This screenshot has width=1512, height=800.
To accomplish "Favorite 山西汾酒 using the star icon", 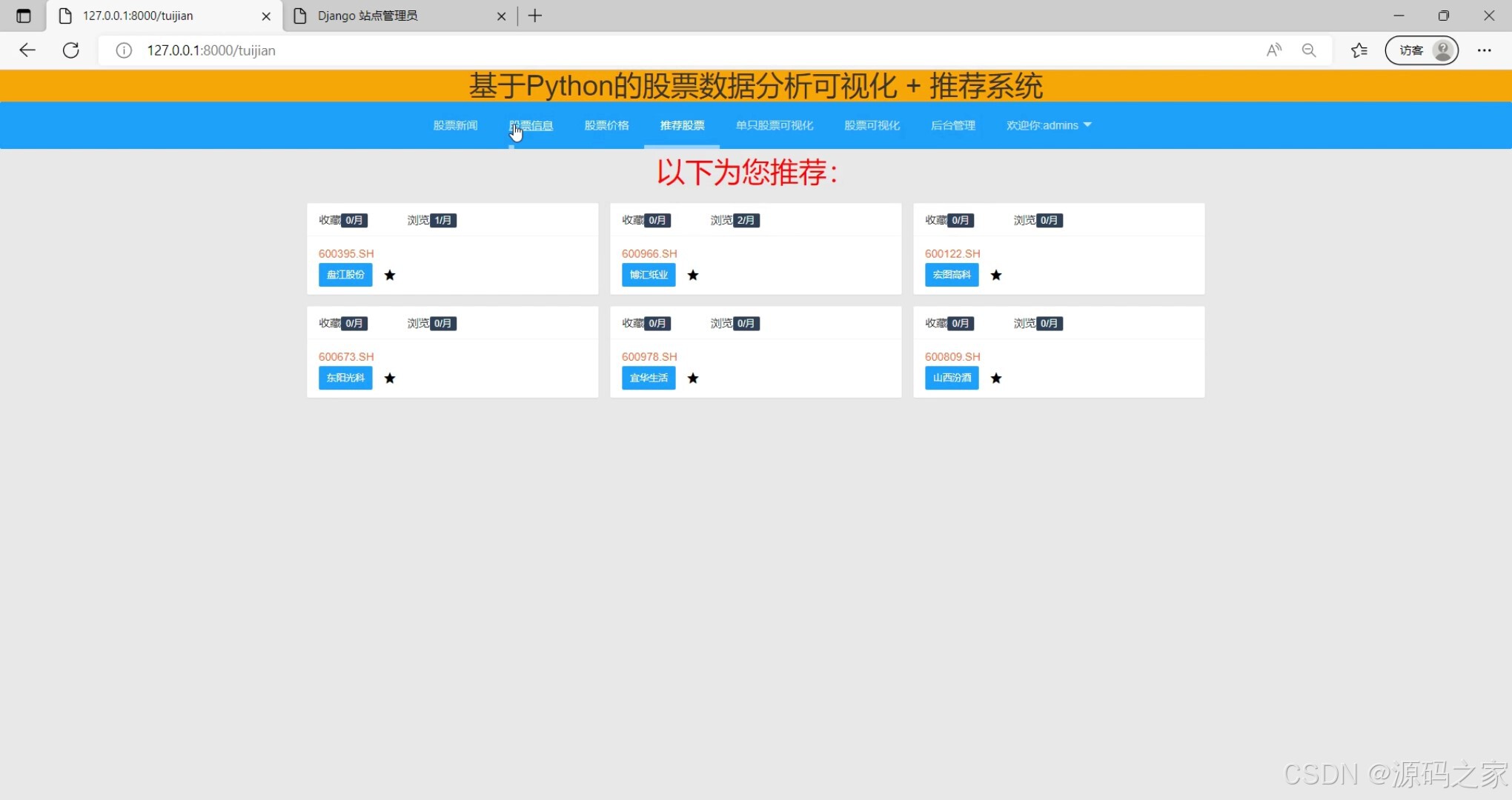I will point(996,378).
